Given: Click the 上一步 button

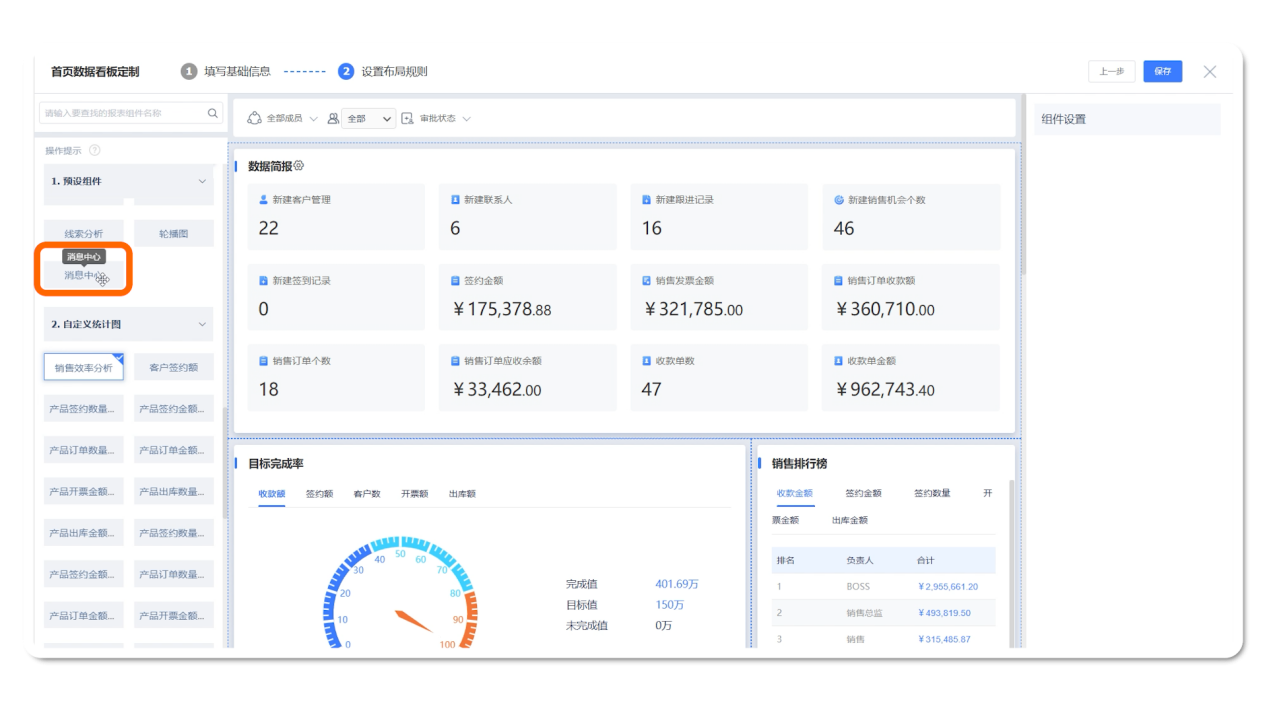Looking at the screenshot, I should pos(1111,71).
